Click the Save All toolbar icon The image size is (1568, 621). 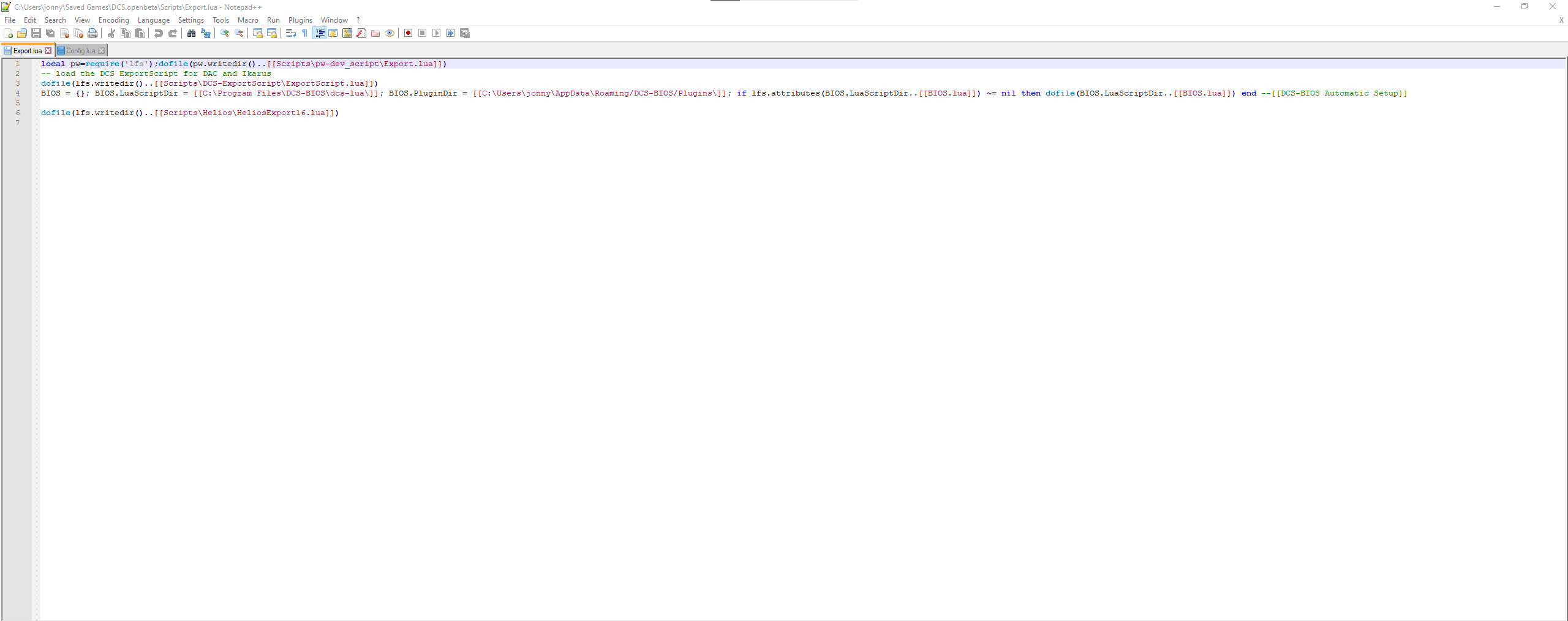click(50, 33)
